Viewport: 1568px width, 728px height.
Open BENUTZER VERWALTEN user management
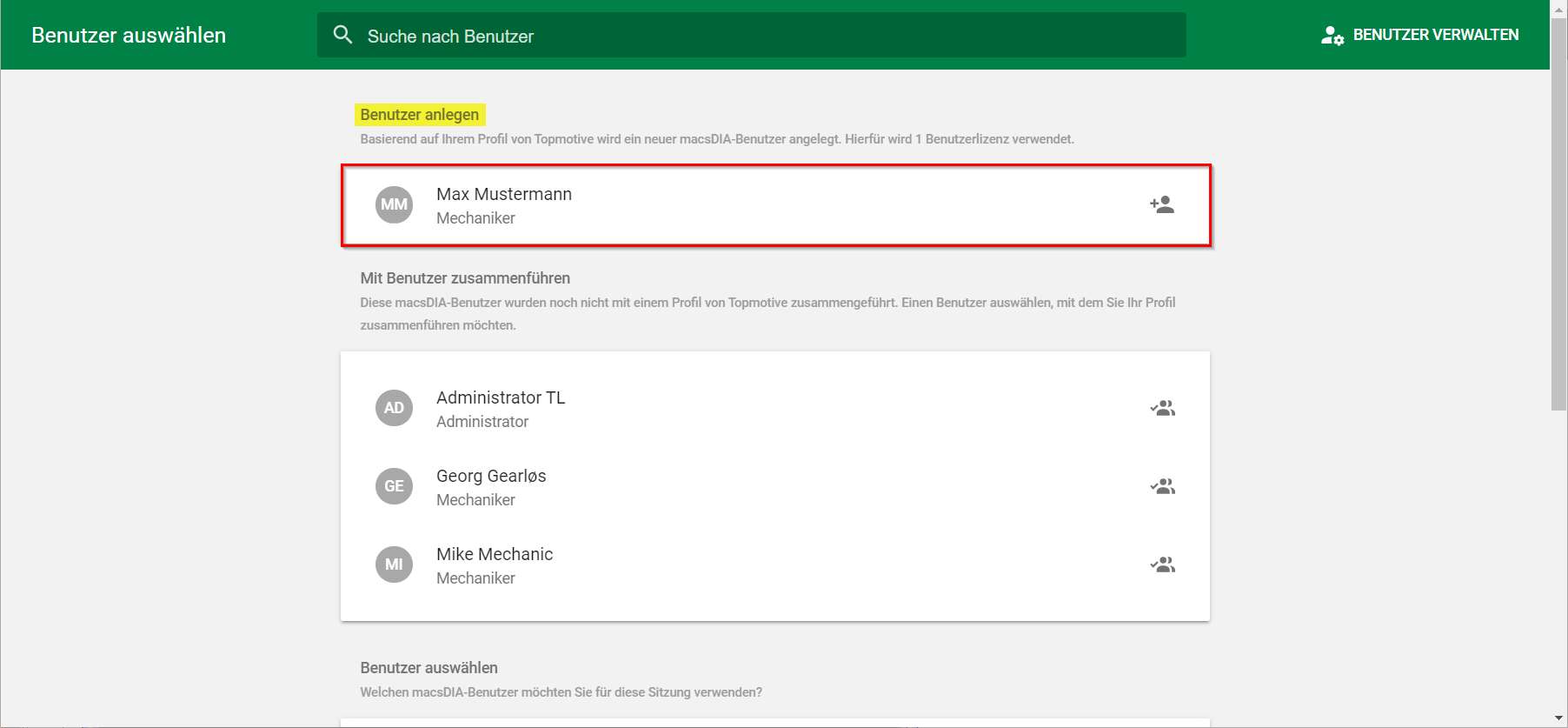[x=1419, y=35]
